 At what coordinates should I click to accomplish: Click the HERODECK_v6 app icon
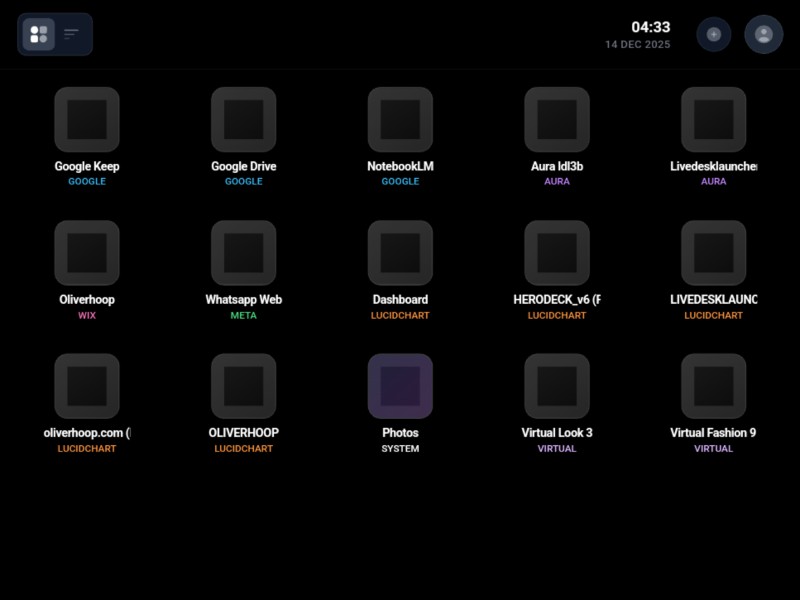click(557, 253)
